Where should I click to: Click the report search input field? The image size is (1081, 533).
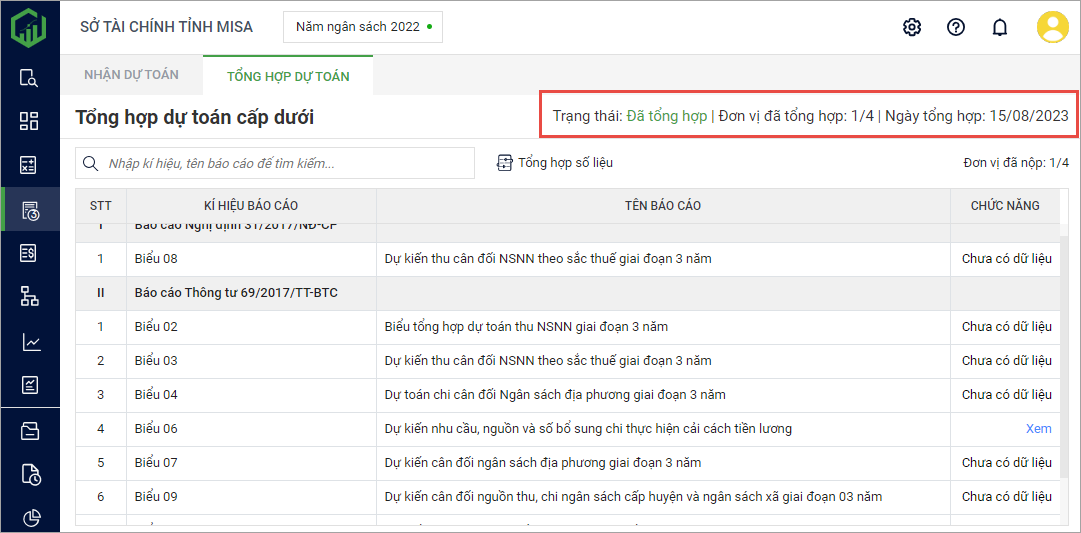[x=285, y=163]
